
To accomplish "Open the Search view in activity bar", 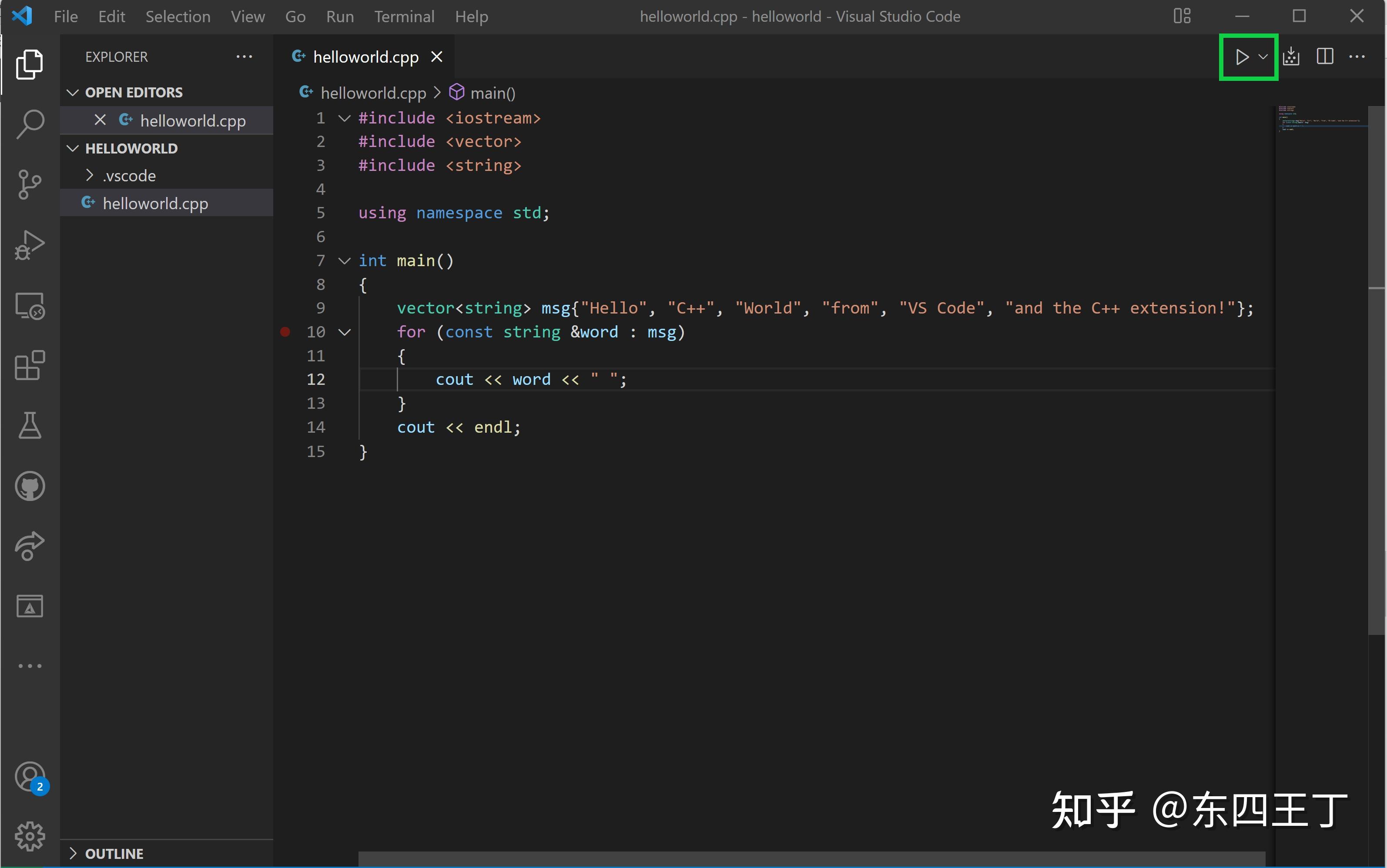I will tap(29, 124).
